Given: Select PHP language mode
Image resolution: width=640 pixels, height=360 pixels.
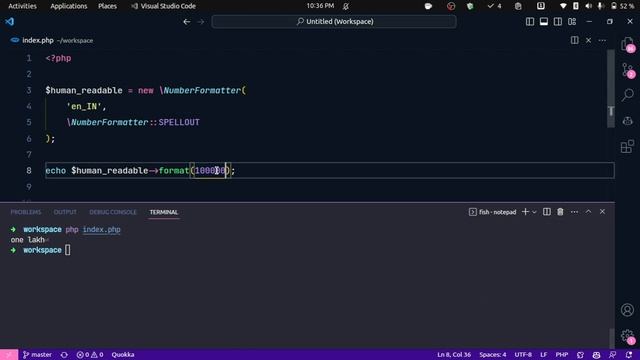Looking at the screenshot, I should coord(562,355).
